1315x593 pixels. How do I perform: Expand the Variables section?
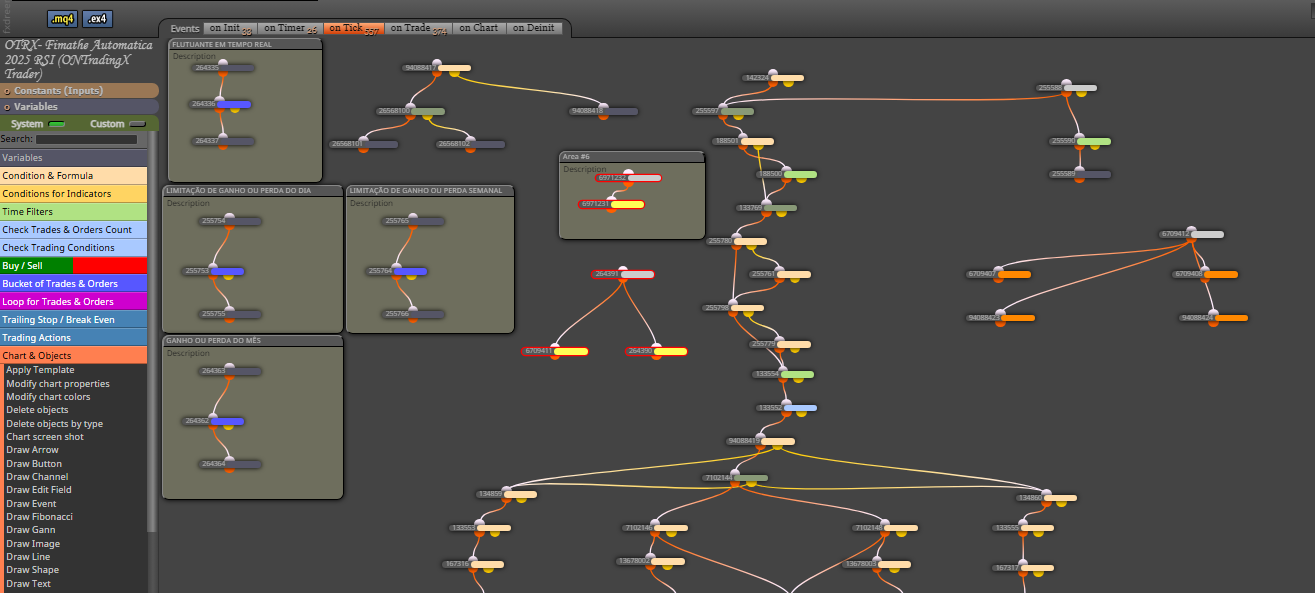click(79, 107)
